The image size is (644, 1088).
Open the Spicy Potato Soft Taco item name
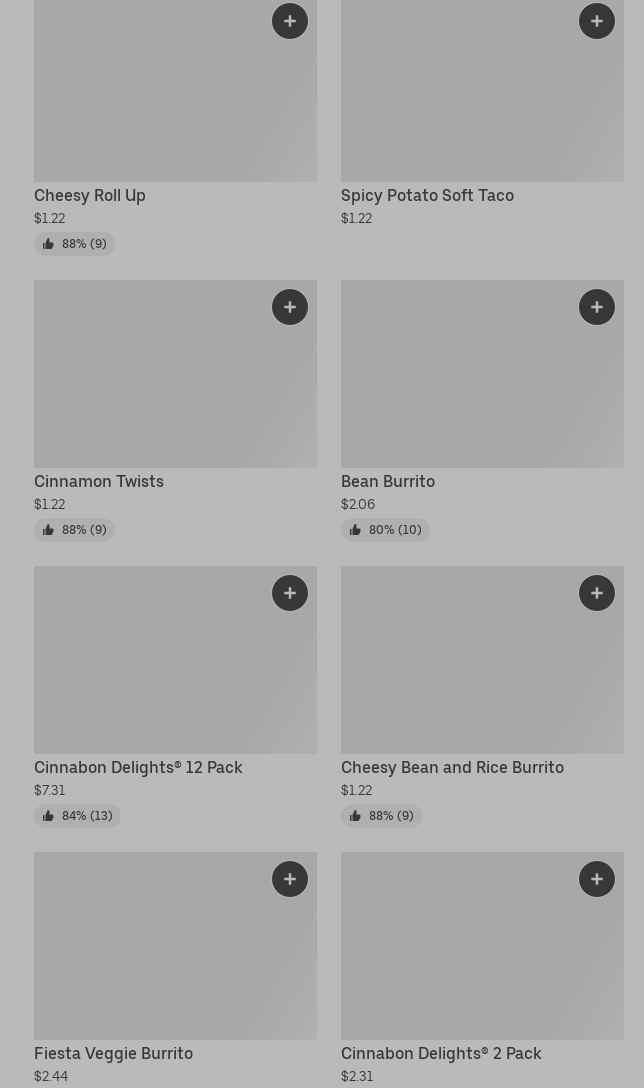427,195
